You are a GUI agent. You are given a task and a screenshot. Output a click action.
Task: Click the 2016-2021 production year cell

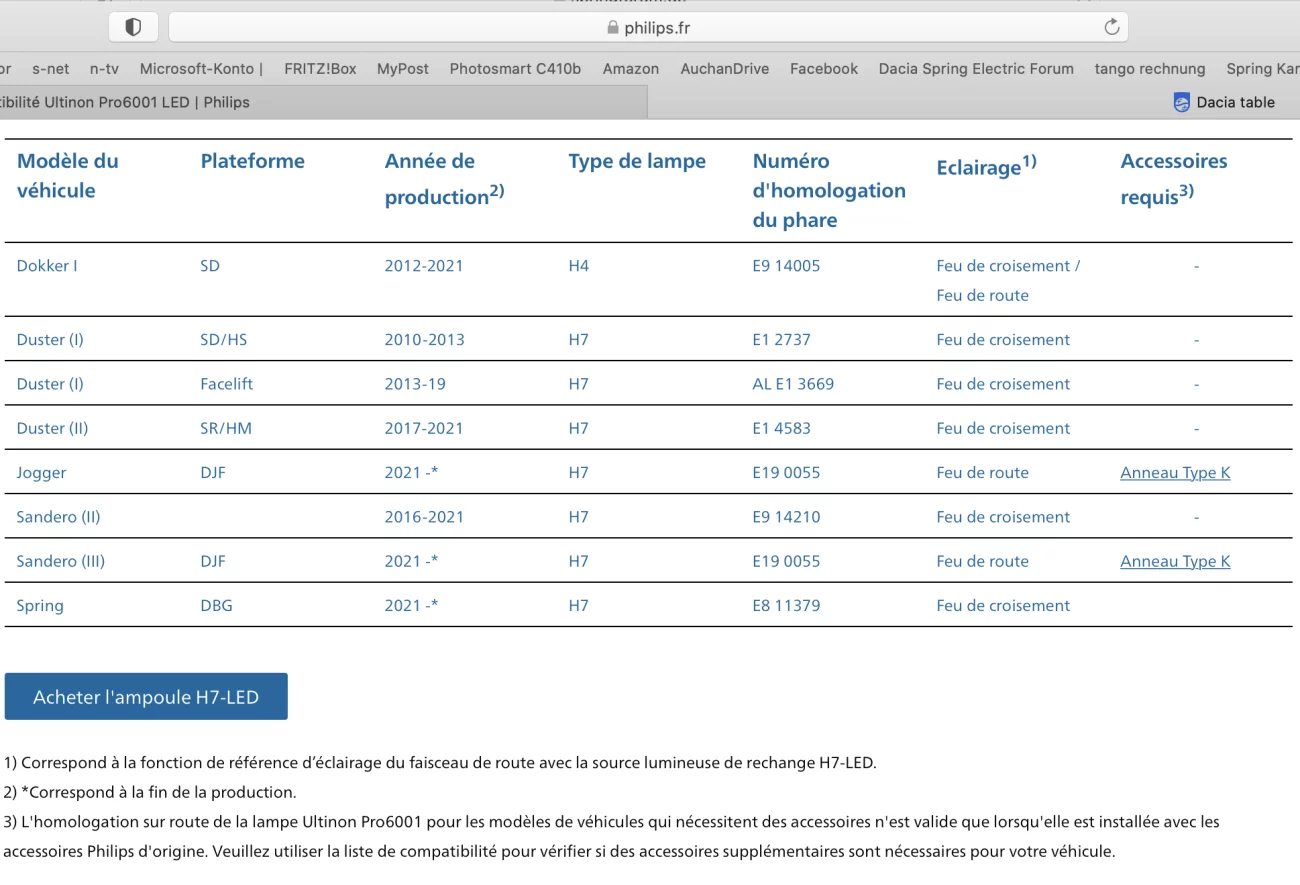424,517
